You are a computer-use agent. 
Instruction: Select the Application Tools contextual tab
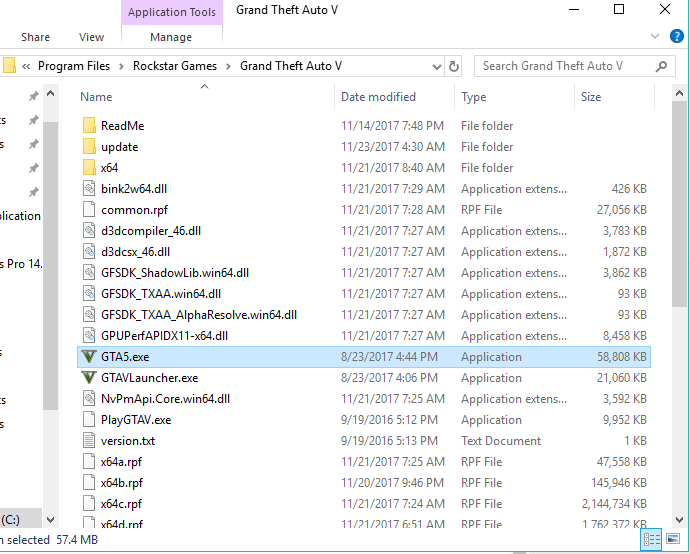coord(172,12)
